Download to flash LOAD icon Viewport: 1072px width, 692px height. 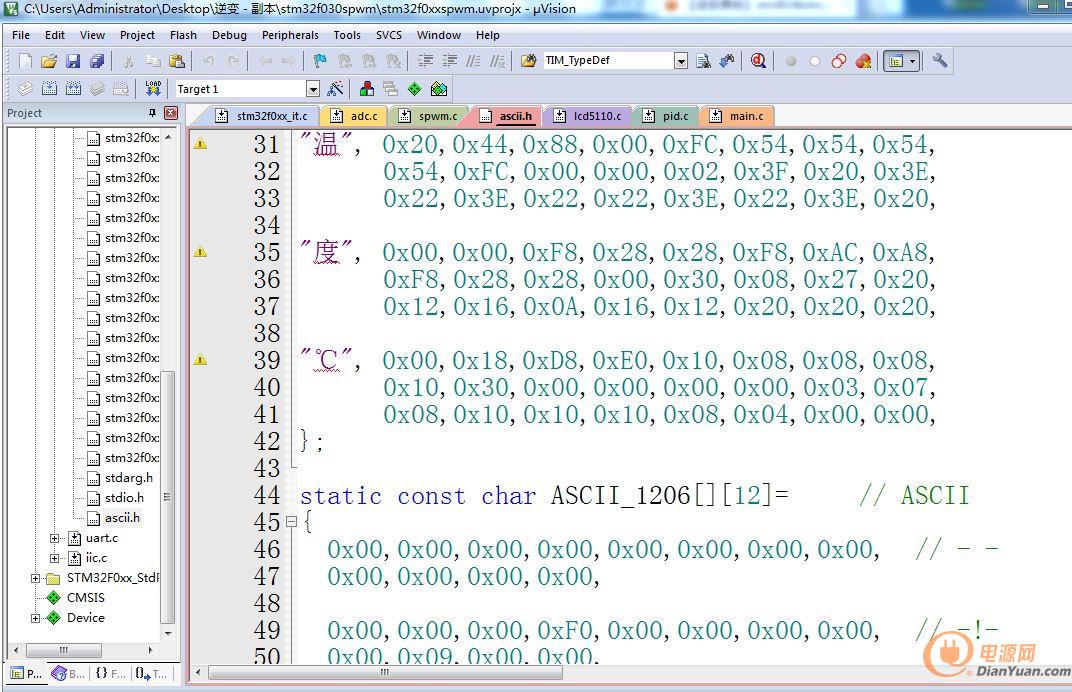click(x=152, y=88)
